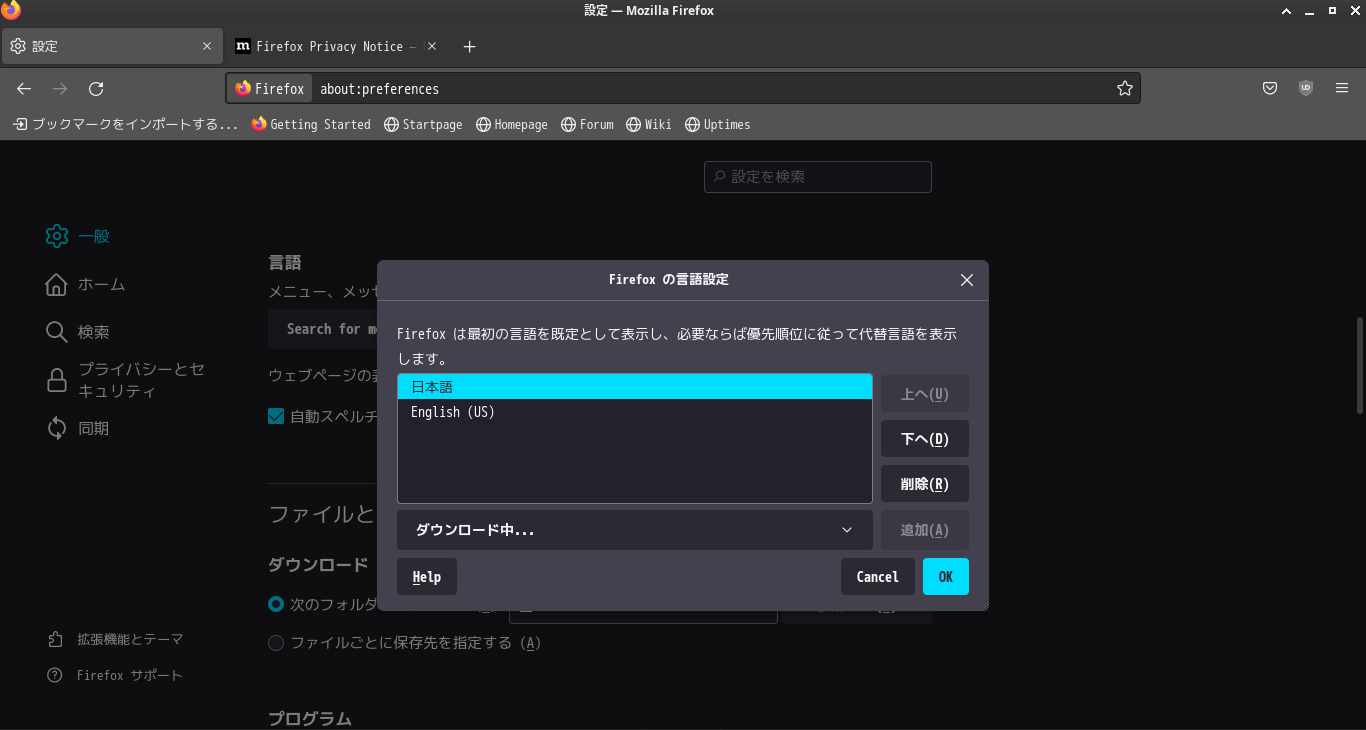Open the Getting Started bookmark

click(311, 125)
